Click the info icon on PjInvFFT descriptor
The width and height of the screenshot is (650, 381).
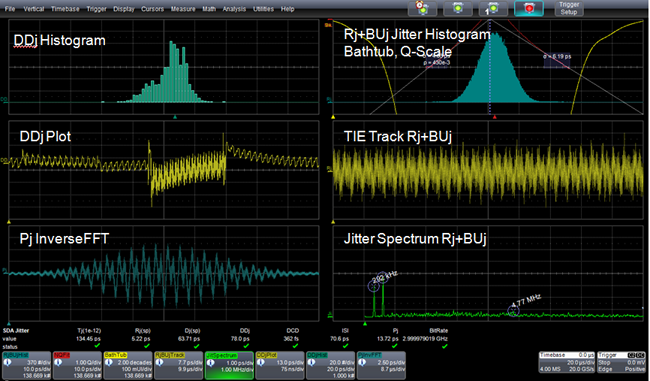click(x=361, y=362)
